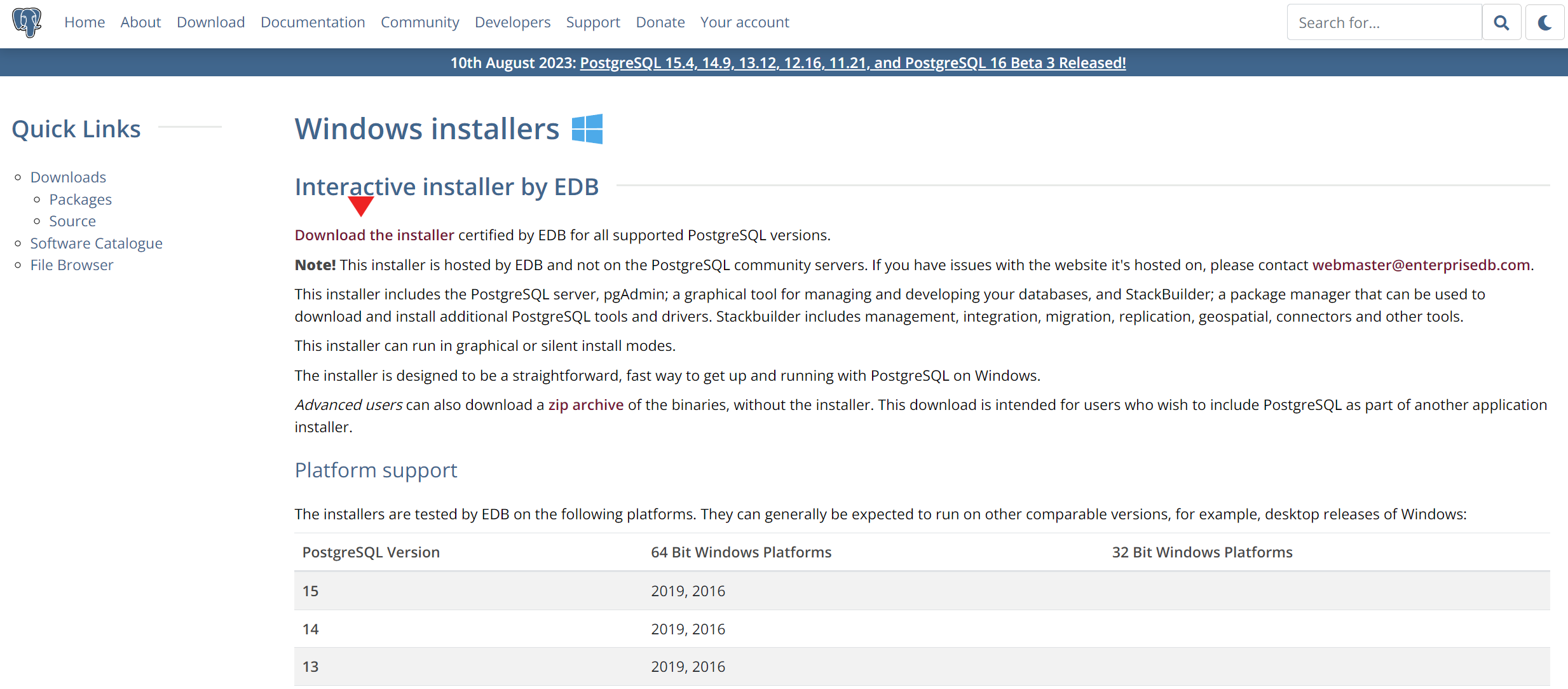The height and width of the screenshot is (689, 1568).
Task: Click the Windows logo beside heading
Action: 587,129
